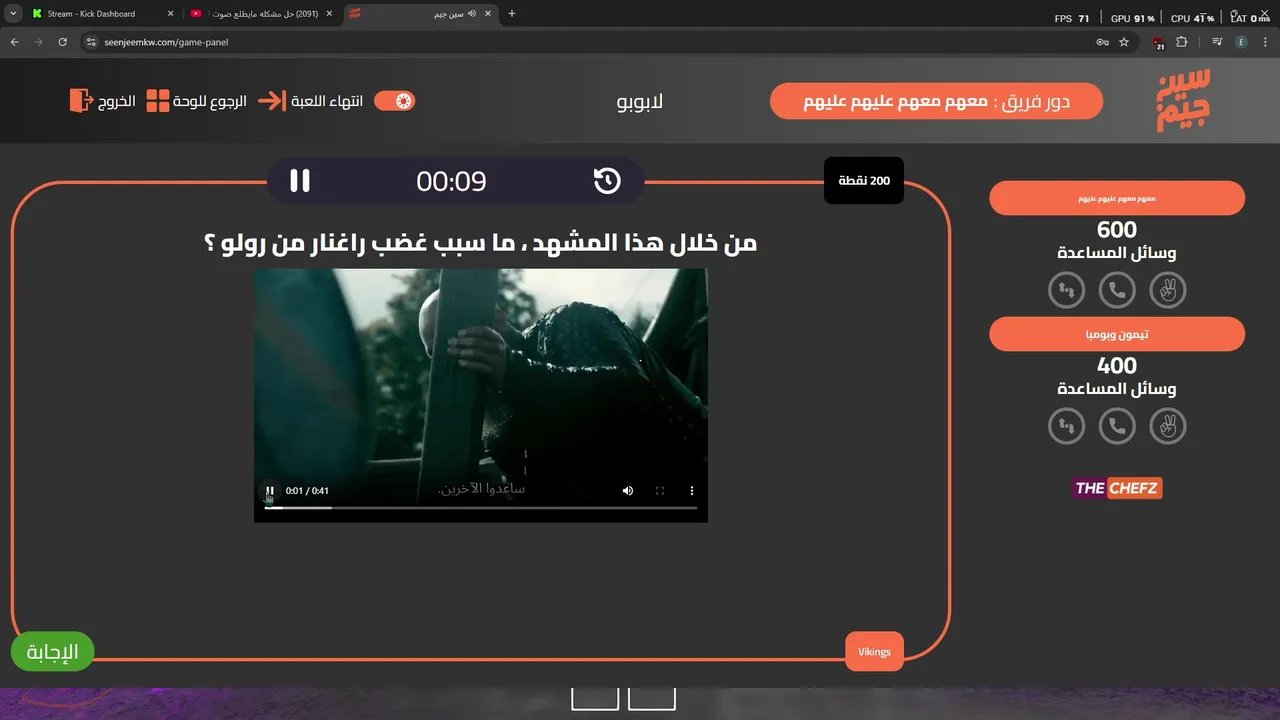Viewport: 1280px width, 720px height.
Task: Click the لابوبو category title
Action: (x=640, y=102)
